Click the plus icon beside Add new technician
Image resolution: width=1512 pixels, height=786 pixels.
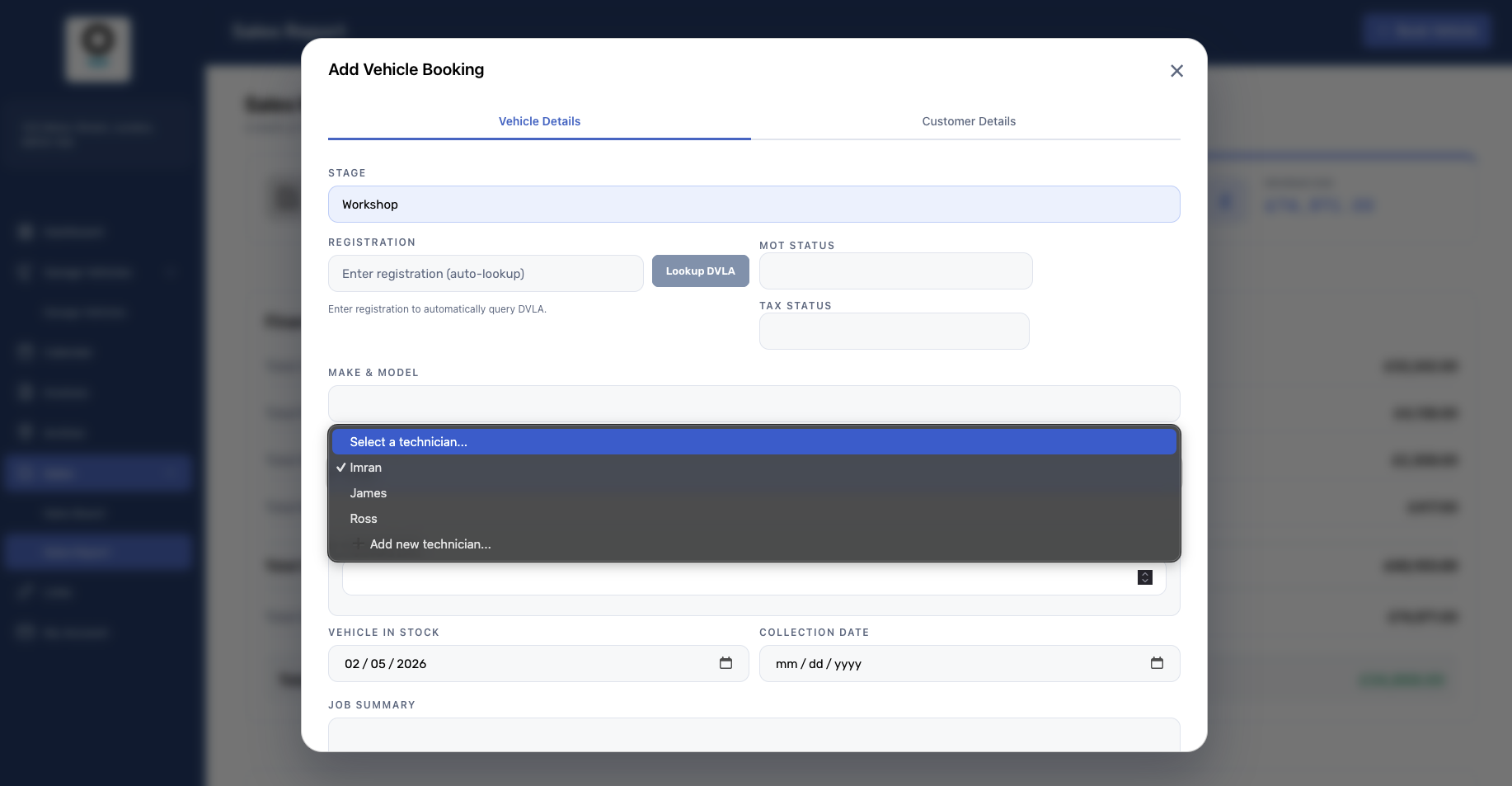[358, 544]
